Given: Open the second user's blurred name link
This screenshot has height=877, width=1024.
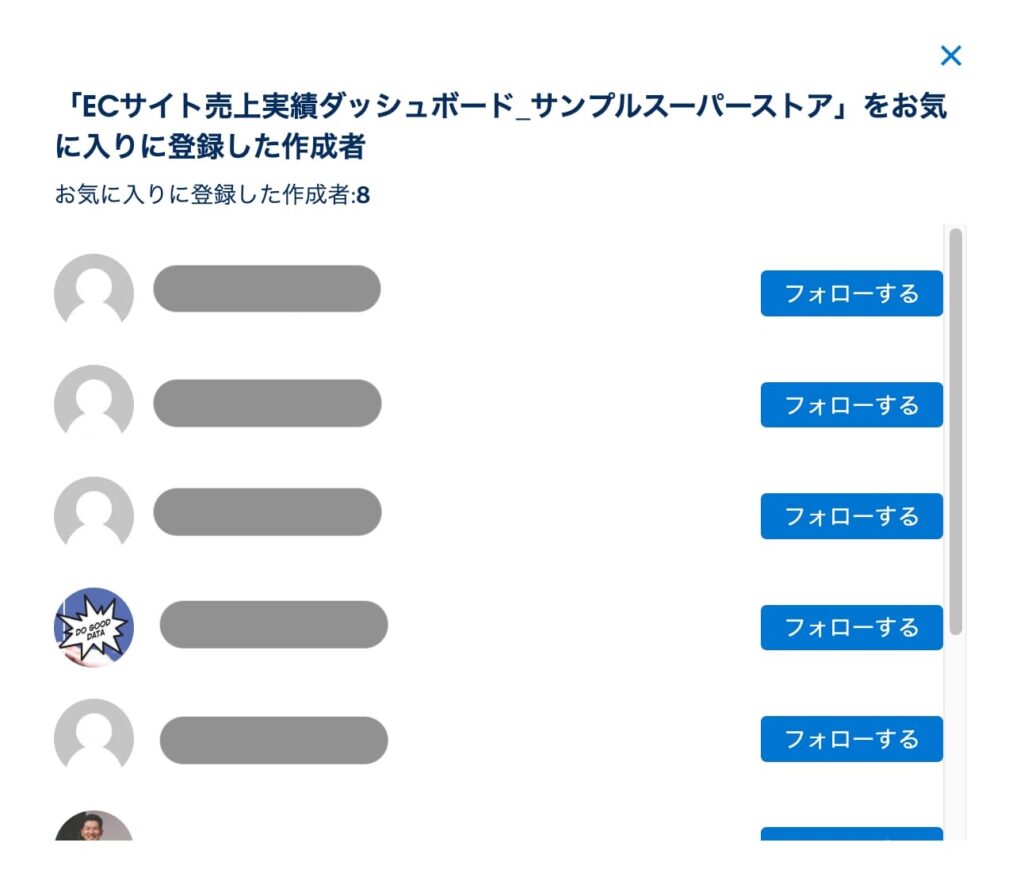Looking at the screenshot, I should (x=267, y=403).
